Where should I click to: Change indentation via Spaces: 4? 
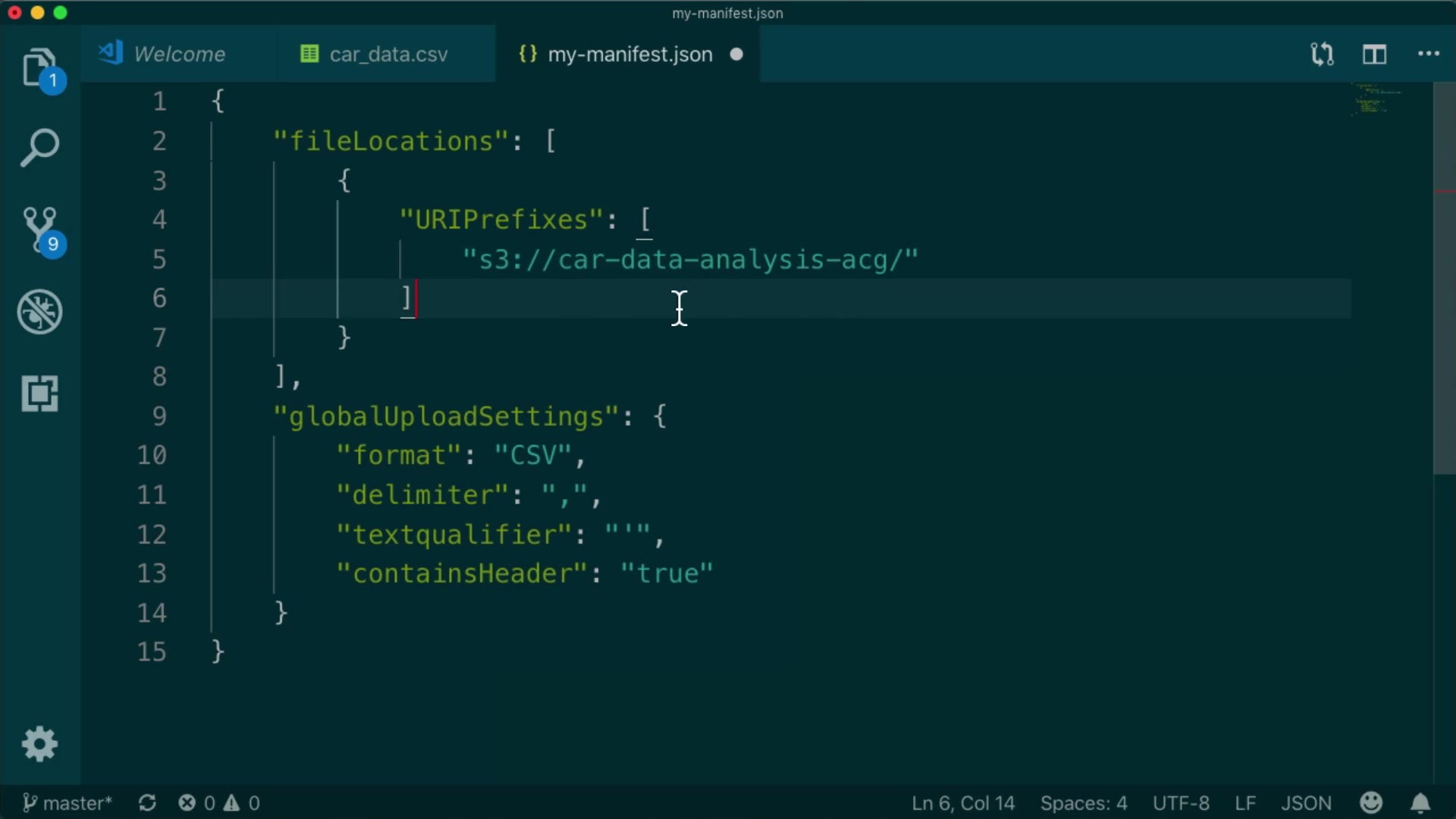pyautogui.click(x=1083, y=802)
